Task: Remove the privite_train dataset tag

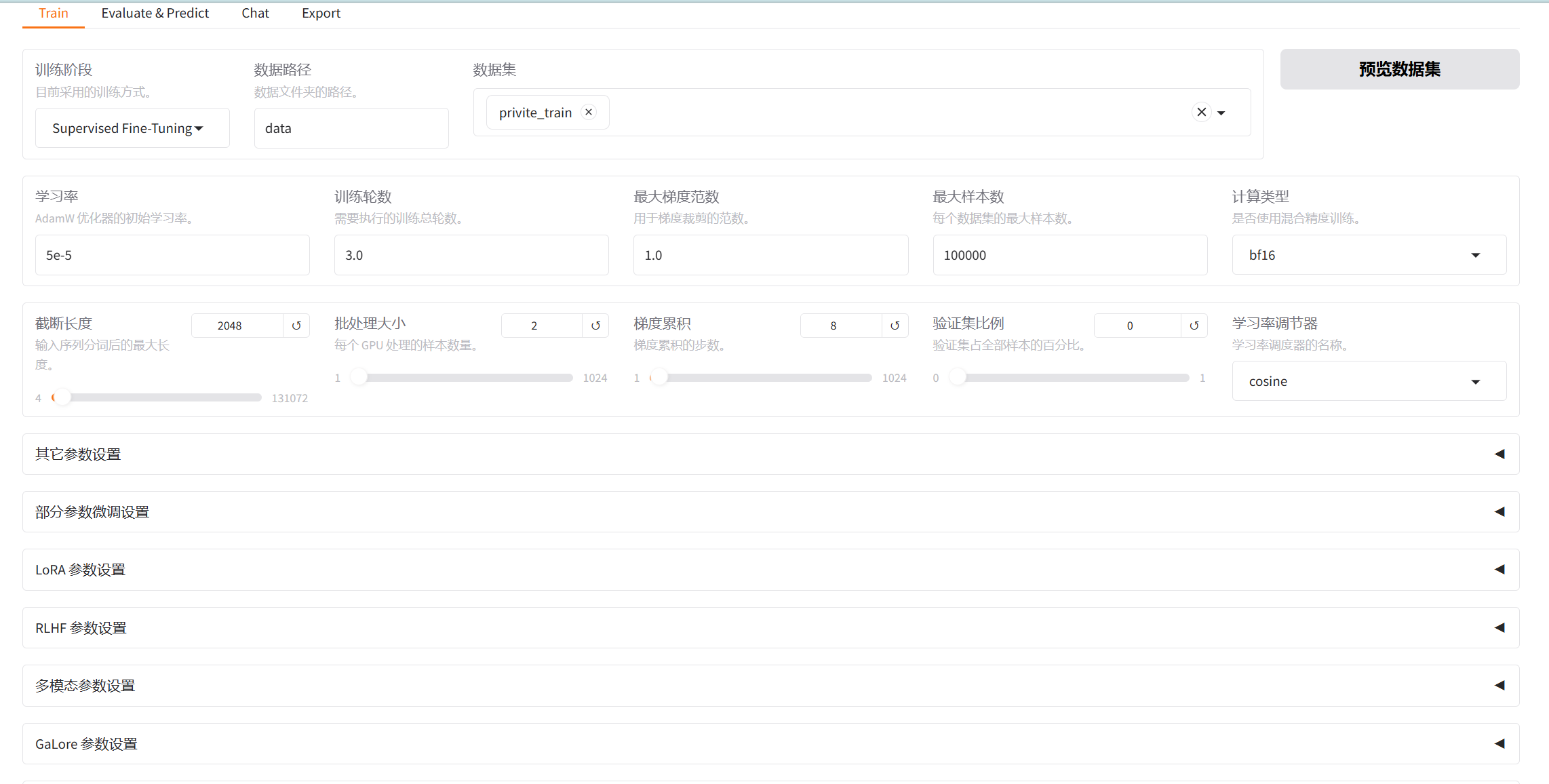Action: [589, 112]
